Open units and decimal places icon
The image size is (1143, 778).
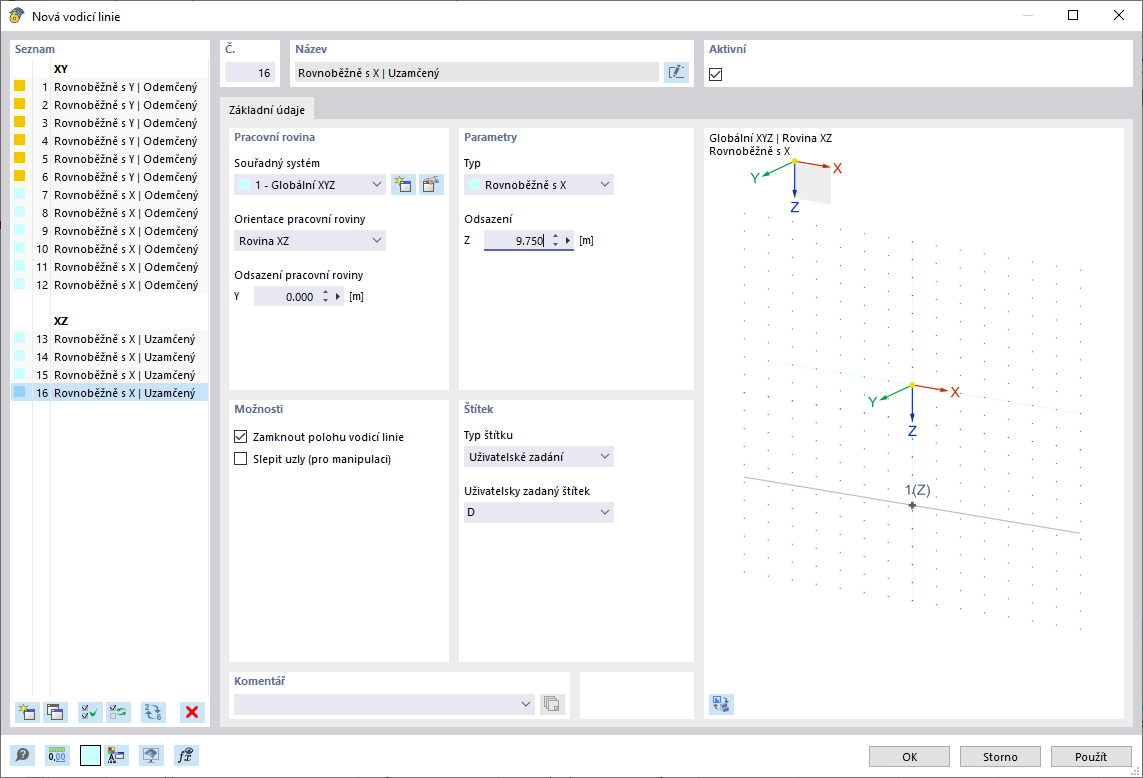click(56, 755)
